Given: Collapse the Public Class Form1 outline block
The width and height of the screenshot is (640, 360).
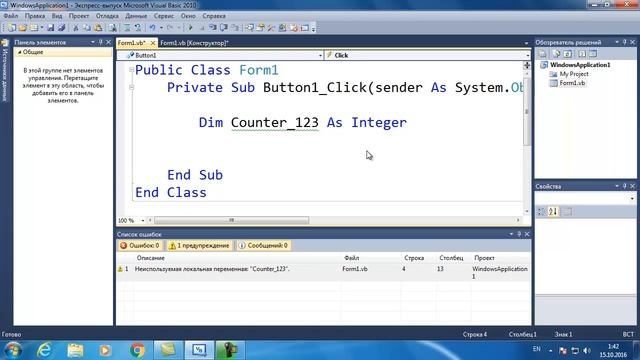Looking at the screenshot, I should (x=131, y=70).
